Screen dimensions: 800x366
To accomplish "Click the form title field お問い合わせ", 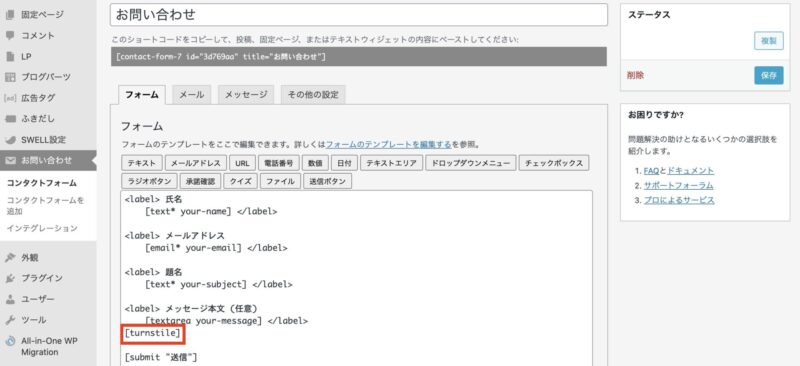I will 359,15.
